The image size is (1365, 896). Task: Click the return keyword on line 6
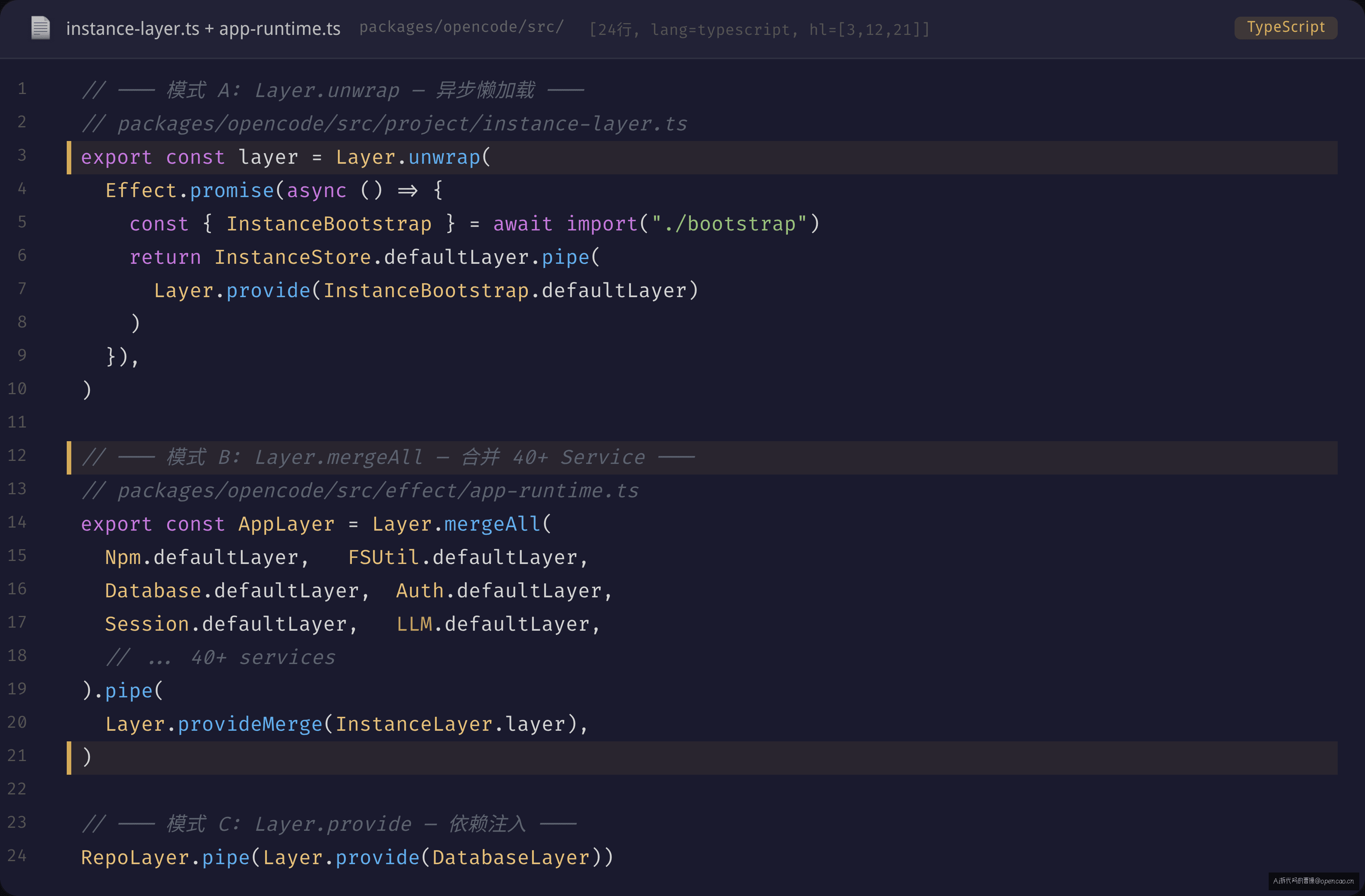point(165,257)
